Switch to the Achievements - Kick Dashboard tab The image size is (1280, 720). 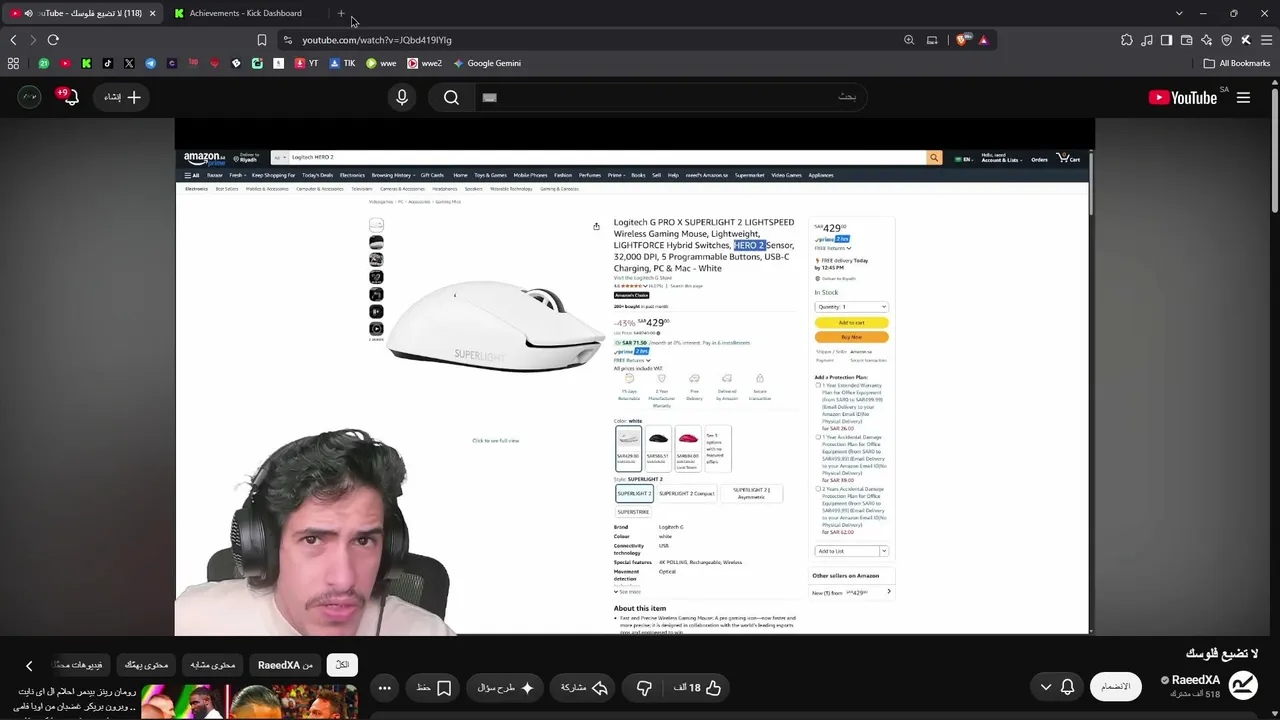click(x=245, y=13)
